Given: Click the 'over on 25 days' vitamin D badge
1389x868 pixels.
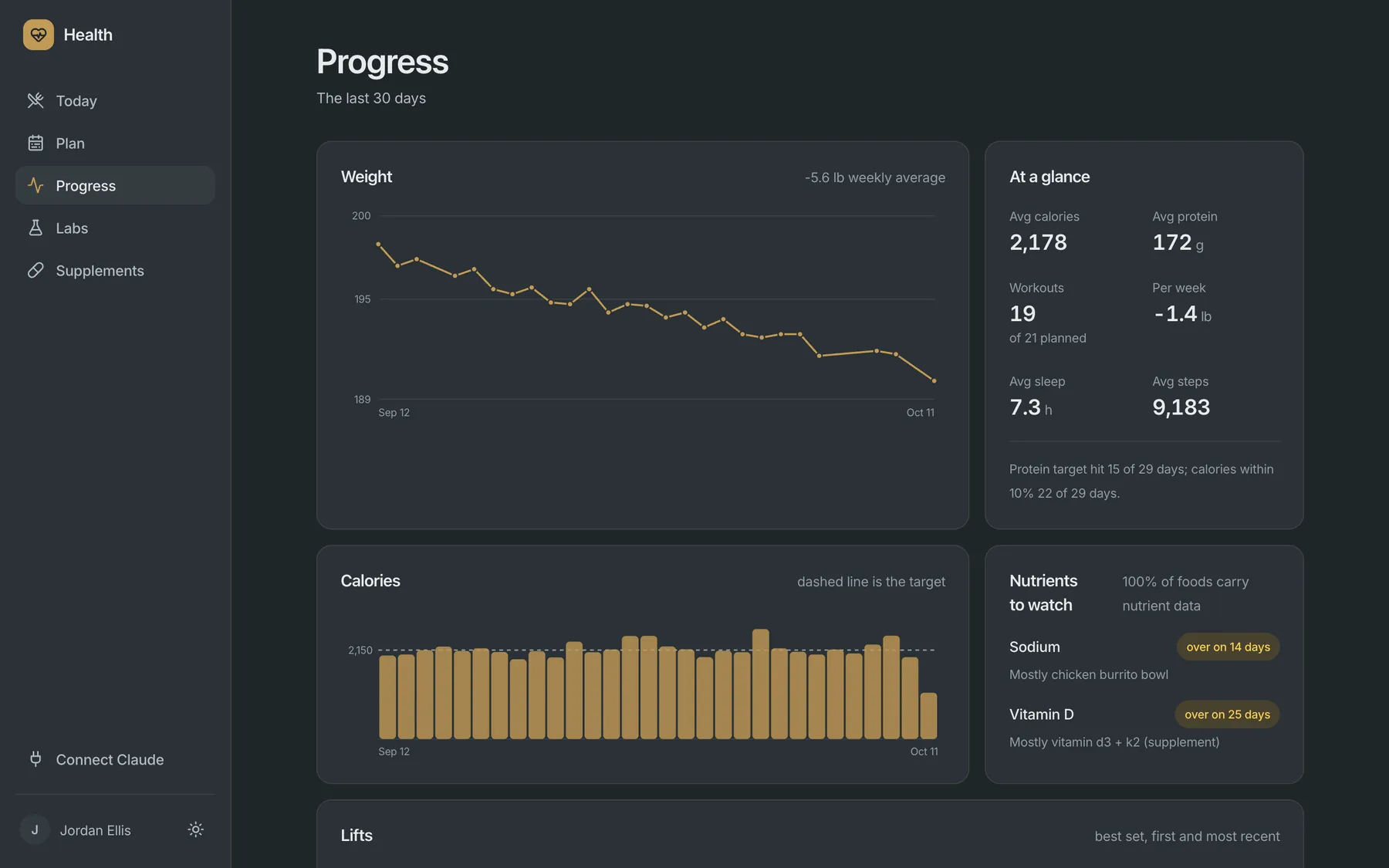Looking at the screenshot, I should pyautogui.click(x=1227, y=714).
